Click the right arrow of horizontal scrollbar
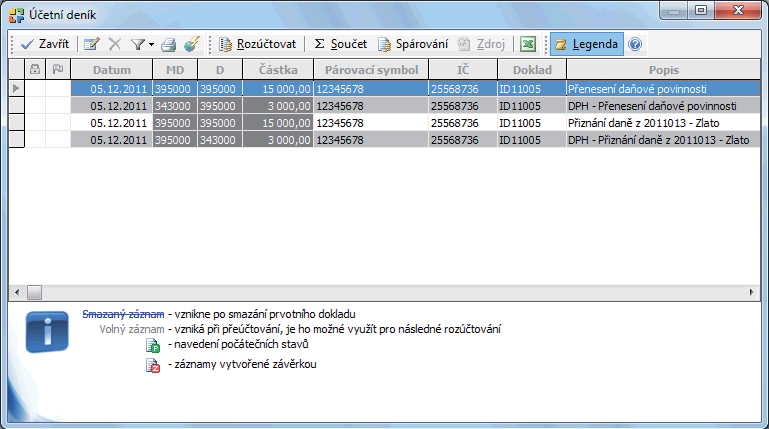 tap(754, 292)
